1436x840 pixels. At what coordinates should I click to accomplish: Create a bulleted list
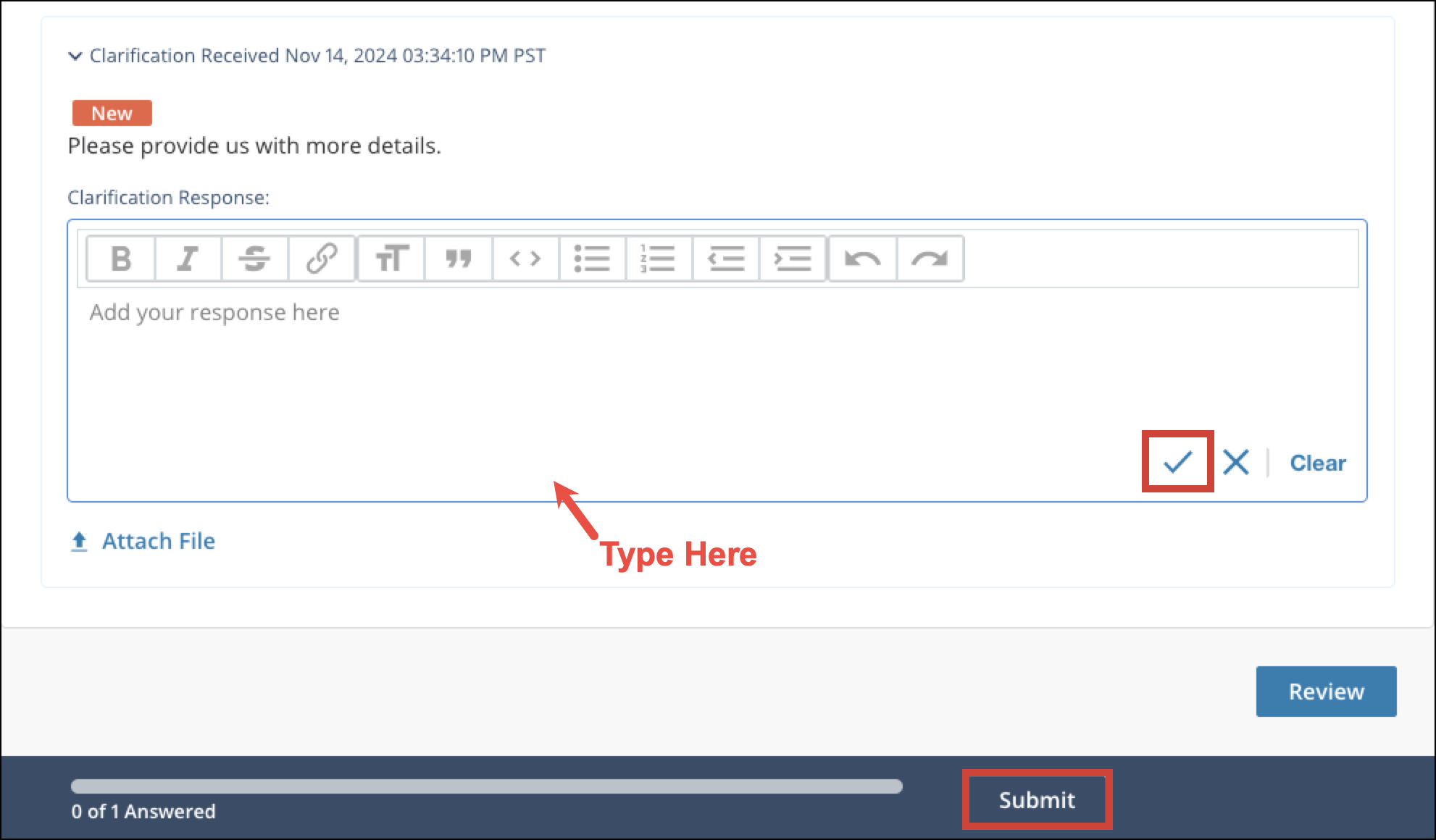pyautogui.click(x=592, y=259)
